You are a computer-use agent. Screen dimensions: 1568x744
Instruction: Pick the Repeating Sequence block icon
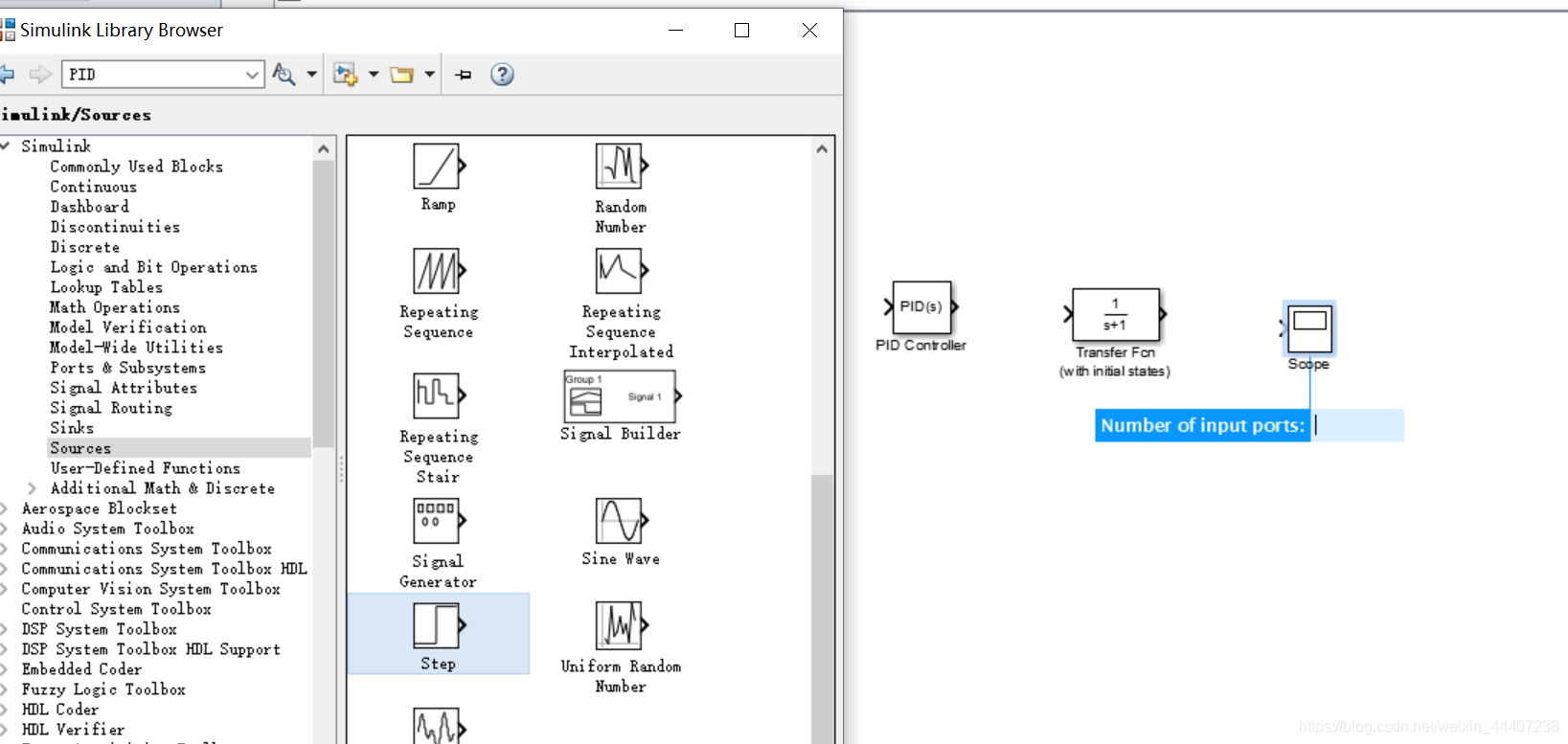[x=439, y=271]
